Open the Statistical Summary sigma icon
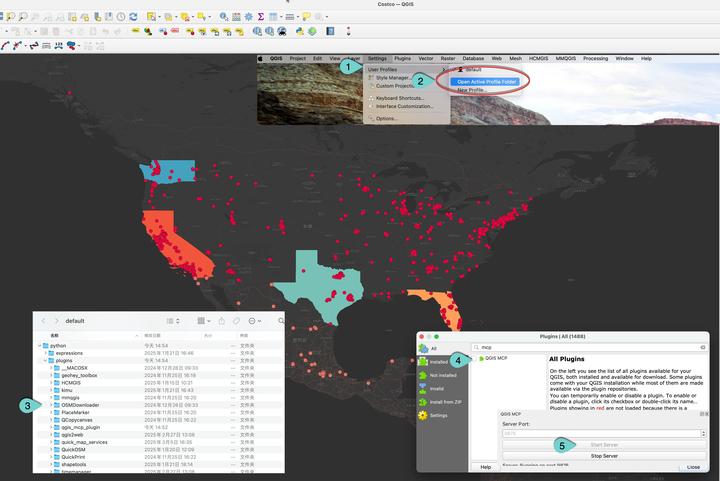This screenshot has height=481, width=720. (x=261, y=17)
